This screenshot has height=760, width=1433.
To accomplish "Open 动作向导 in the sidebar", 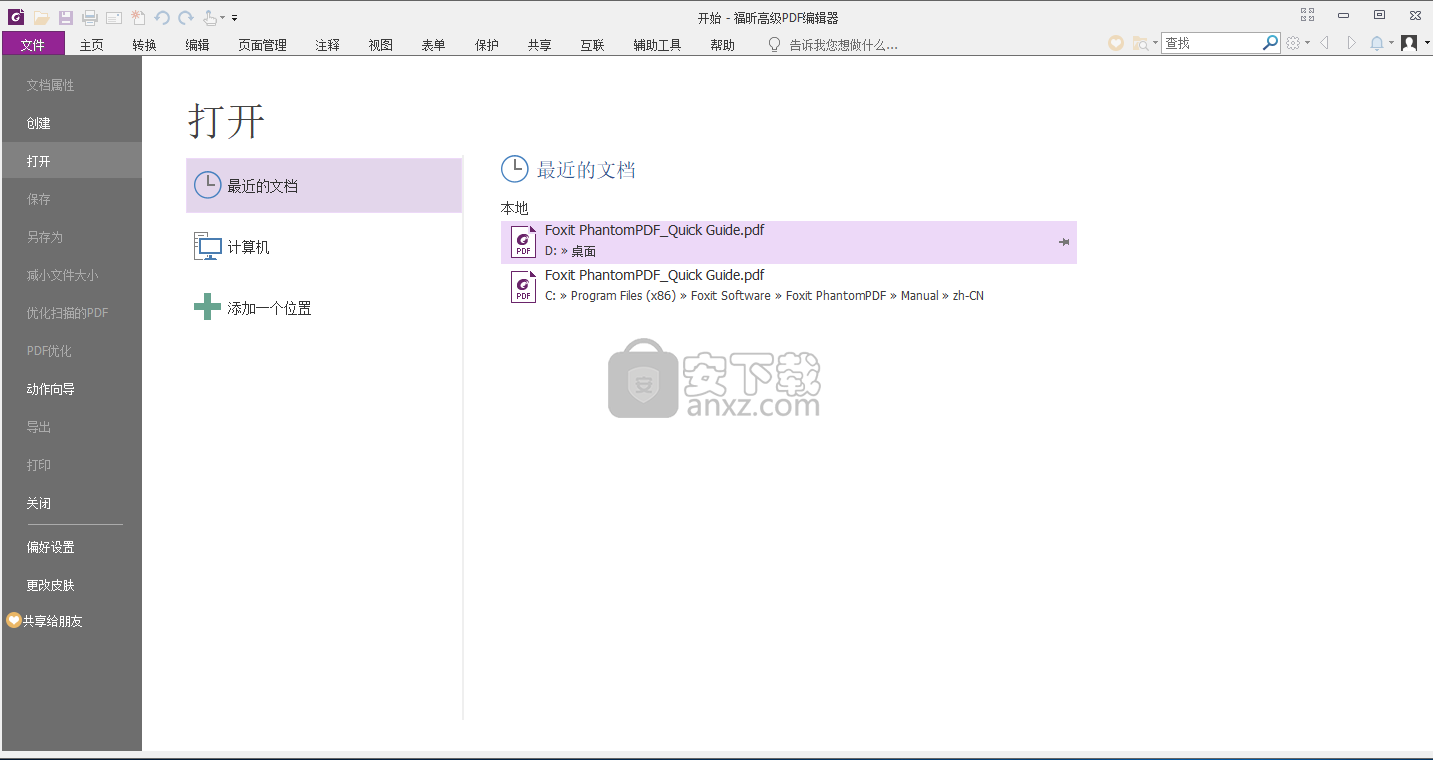I will tap(72, 389).
